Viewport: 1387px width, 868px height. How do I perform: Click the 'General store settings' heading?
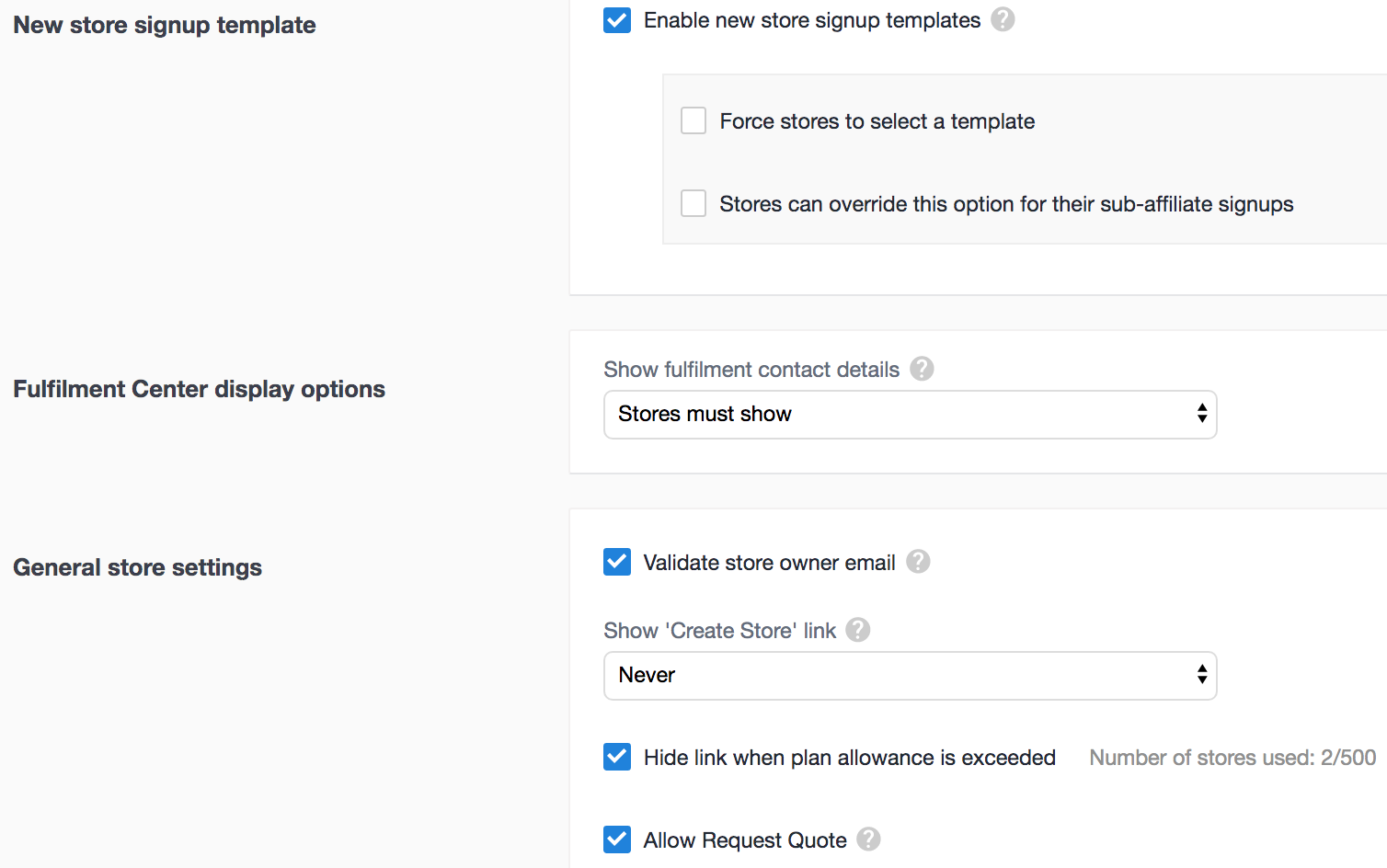point(138,567)
